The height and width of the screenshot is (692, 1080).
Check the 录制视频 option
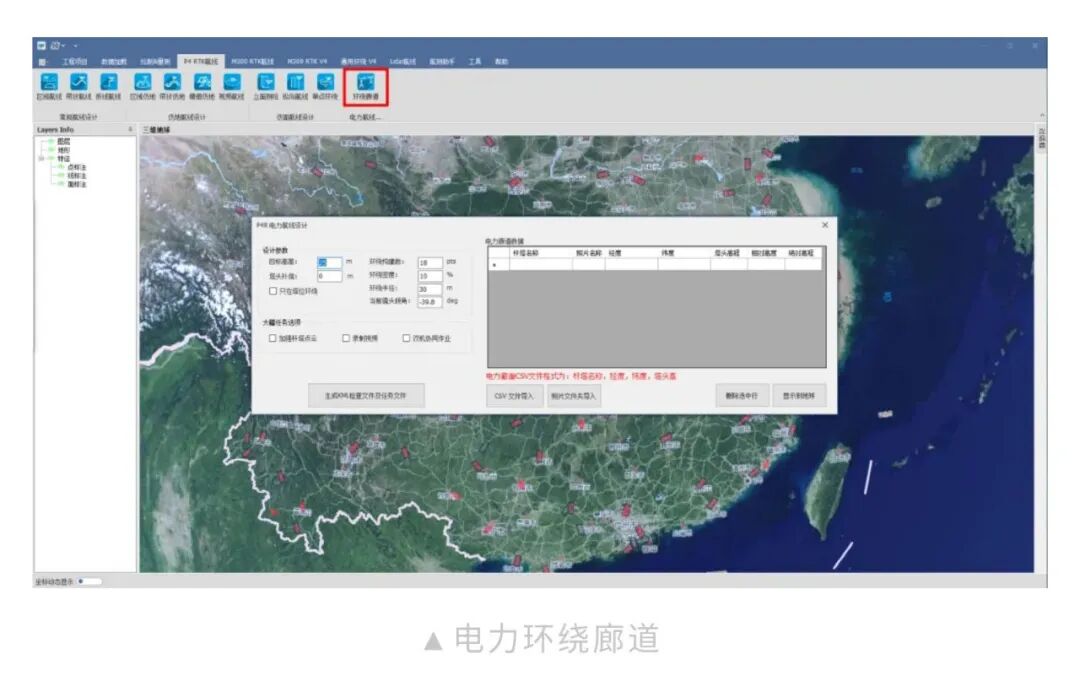346,338
